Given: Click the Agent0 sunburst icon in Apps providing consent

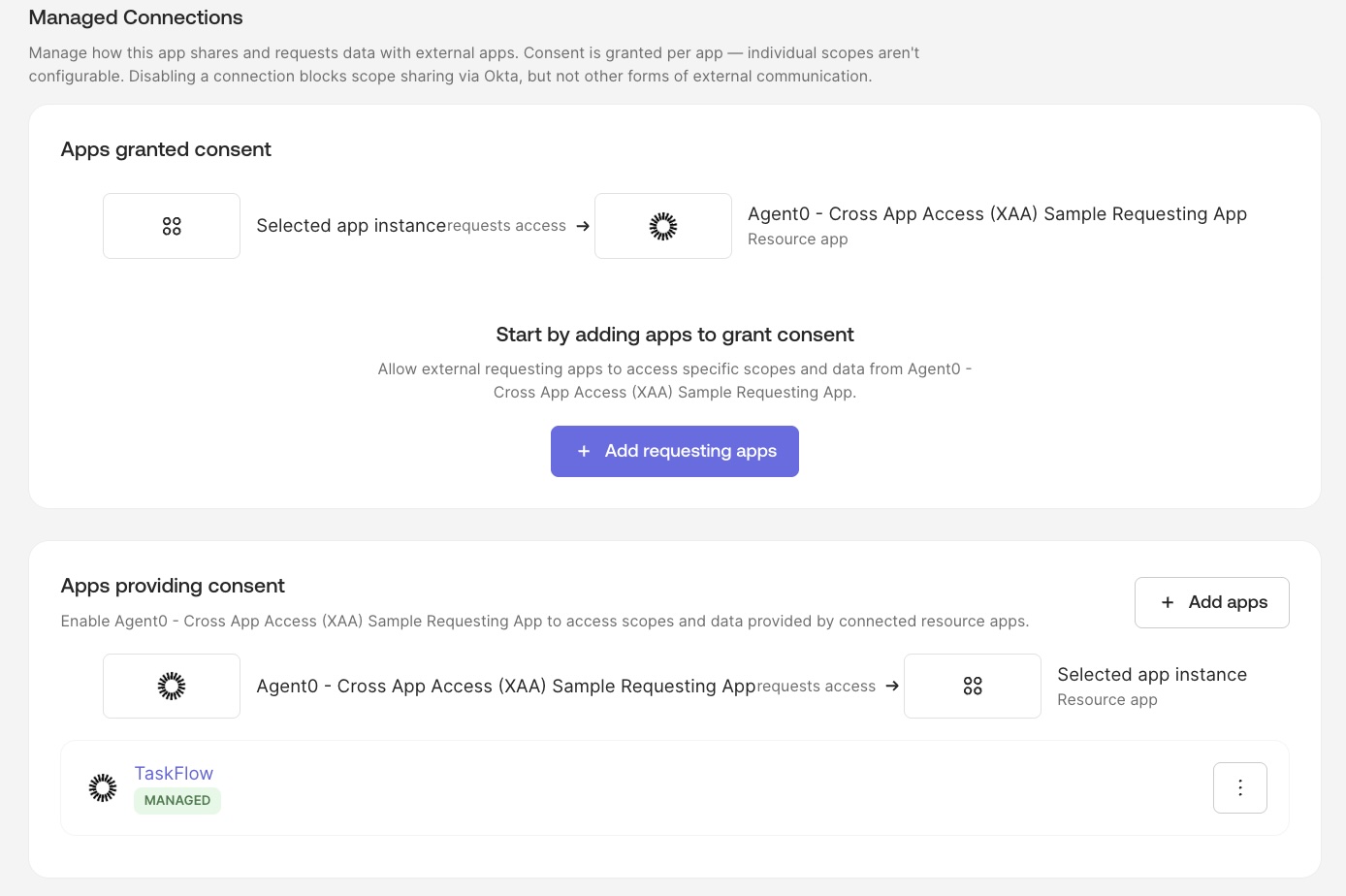Looking at the screenshot, I should click(172, 686).
